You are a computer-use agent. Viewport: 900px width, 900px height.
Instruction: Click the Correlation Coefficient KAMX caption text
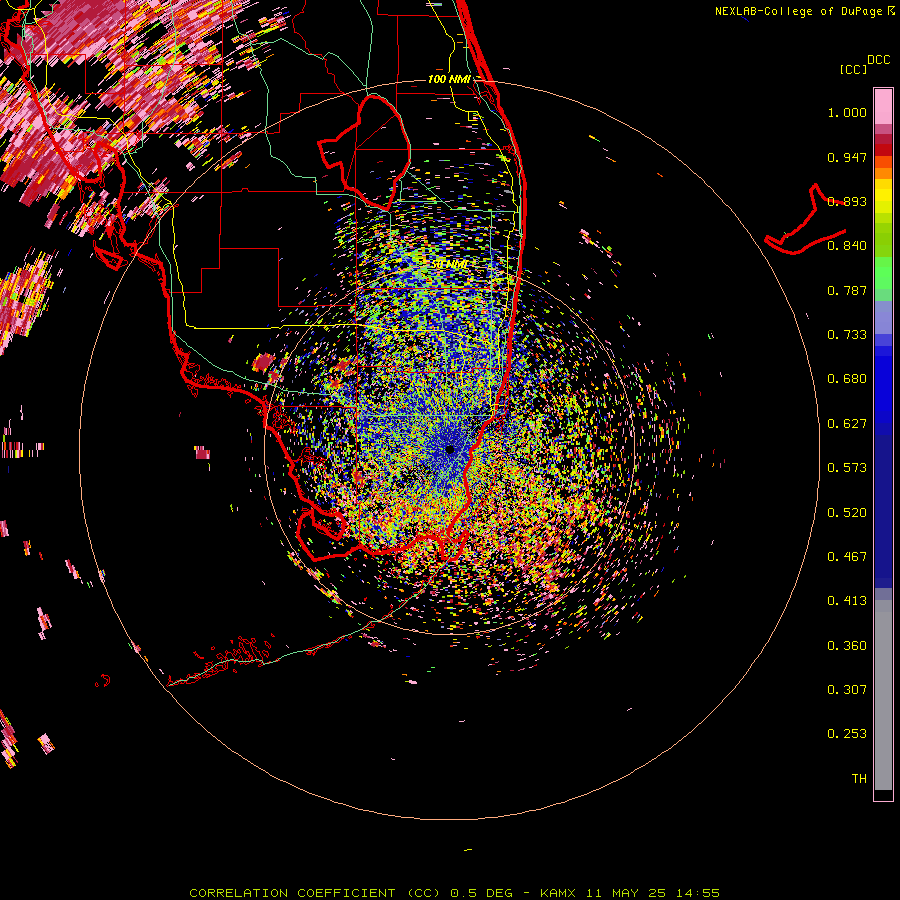pyautogui.click(x=454, y=893)
